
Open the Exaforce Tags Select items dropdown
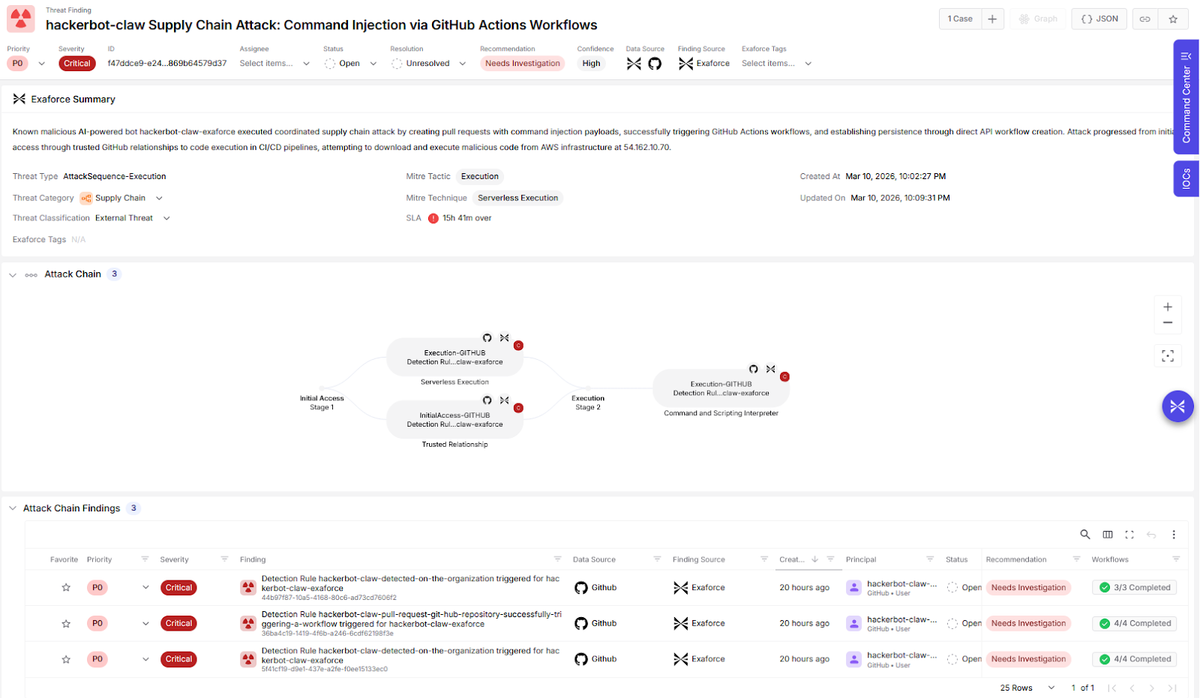point(777,63)
